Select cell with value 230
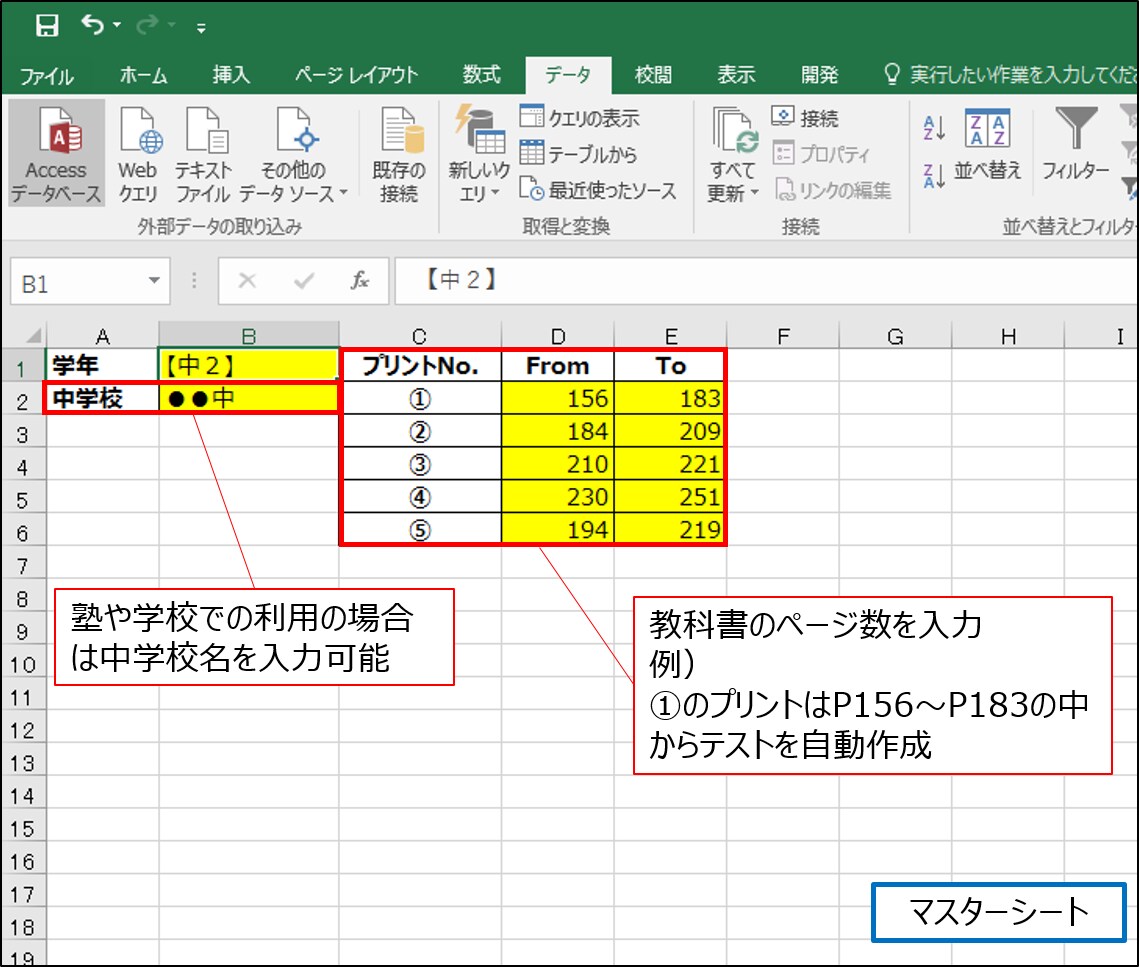The image size is (1139, 967). 558,497
